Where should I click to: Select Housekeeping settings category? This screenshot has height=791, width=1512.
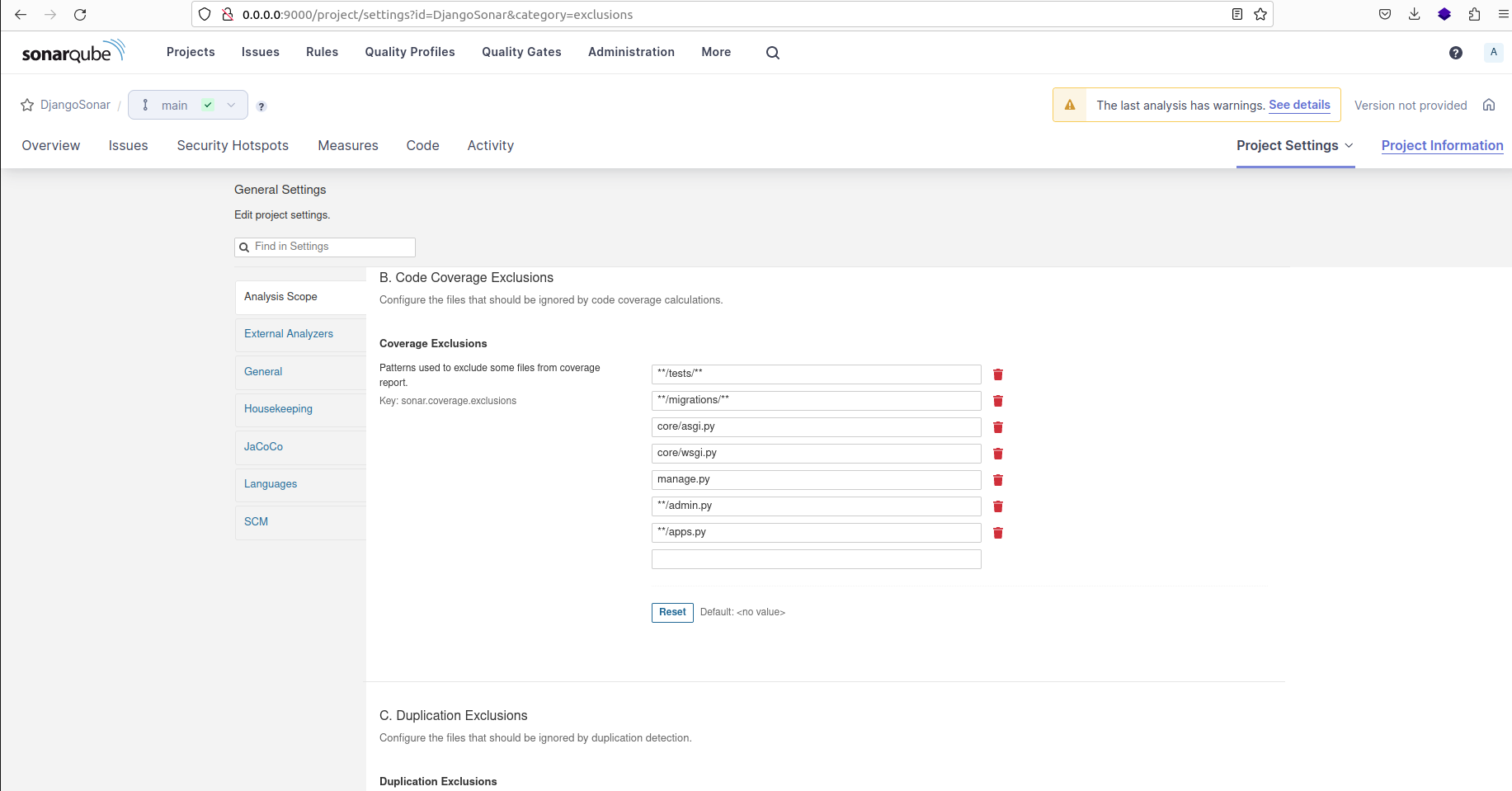tap(300, 409)
